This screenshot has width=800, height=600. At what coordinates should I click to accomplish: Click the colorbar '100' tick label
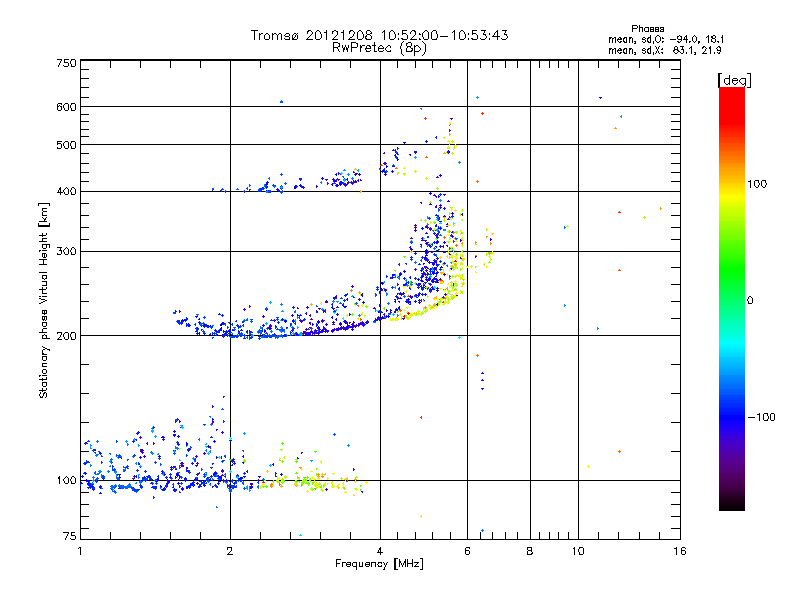[x=757, y=184]
